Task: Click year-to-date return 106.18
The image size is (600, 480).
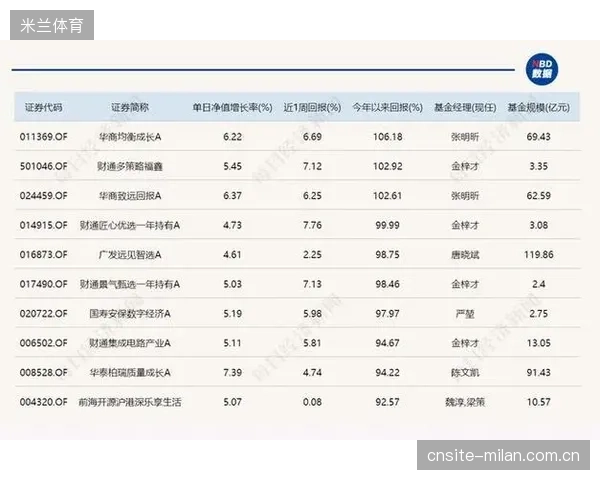Action: coord(388,137)
